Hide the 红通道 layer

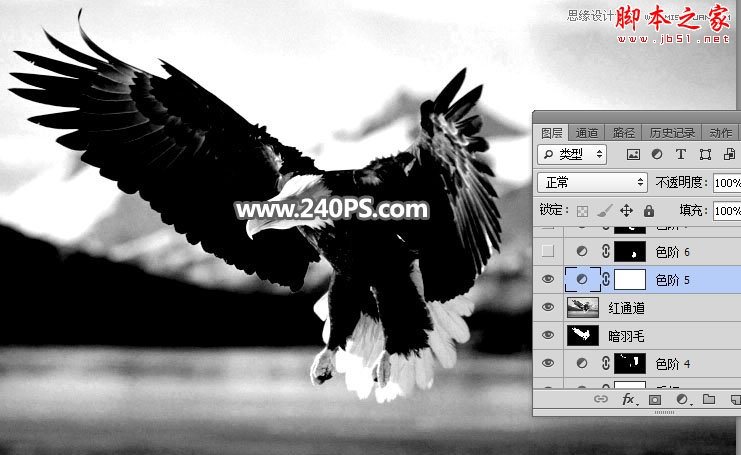coord(548,307)
